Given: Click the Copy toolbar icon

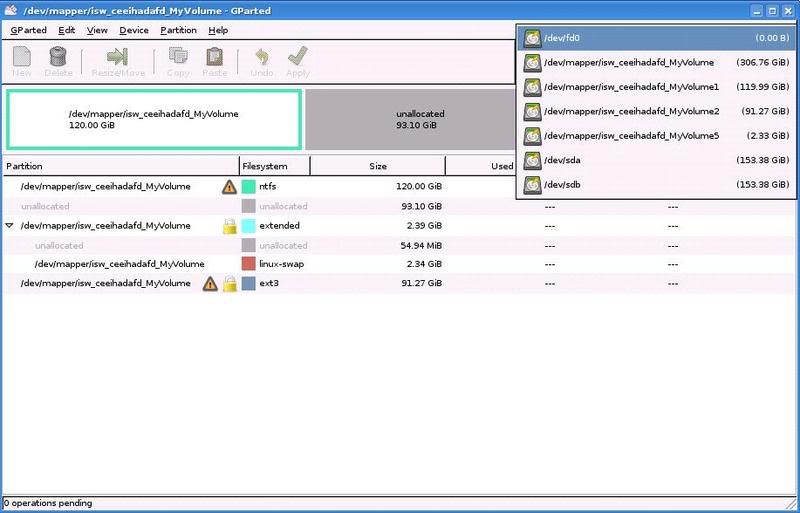Looking at the screenshot, I should (178, 57).
